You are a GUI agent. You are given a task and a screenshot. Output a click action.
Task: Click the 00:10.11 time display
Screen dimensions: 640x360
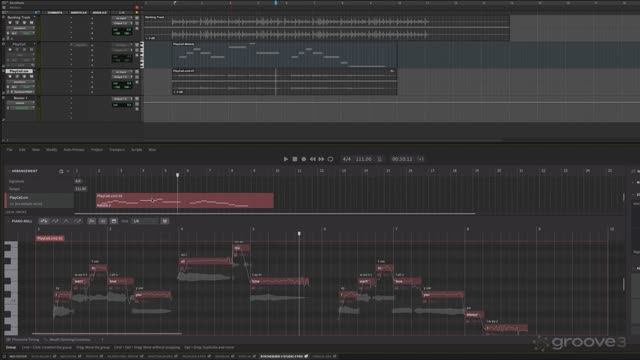(x=402, y=159)
